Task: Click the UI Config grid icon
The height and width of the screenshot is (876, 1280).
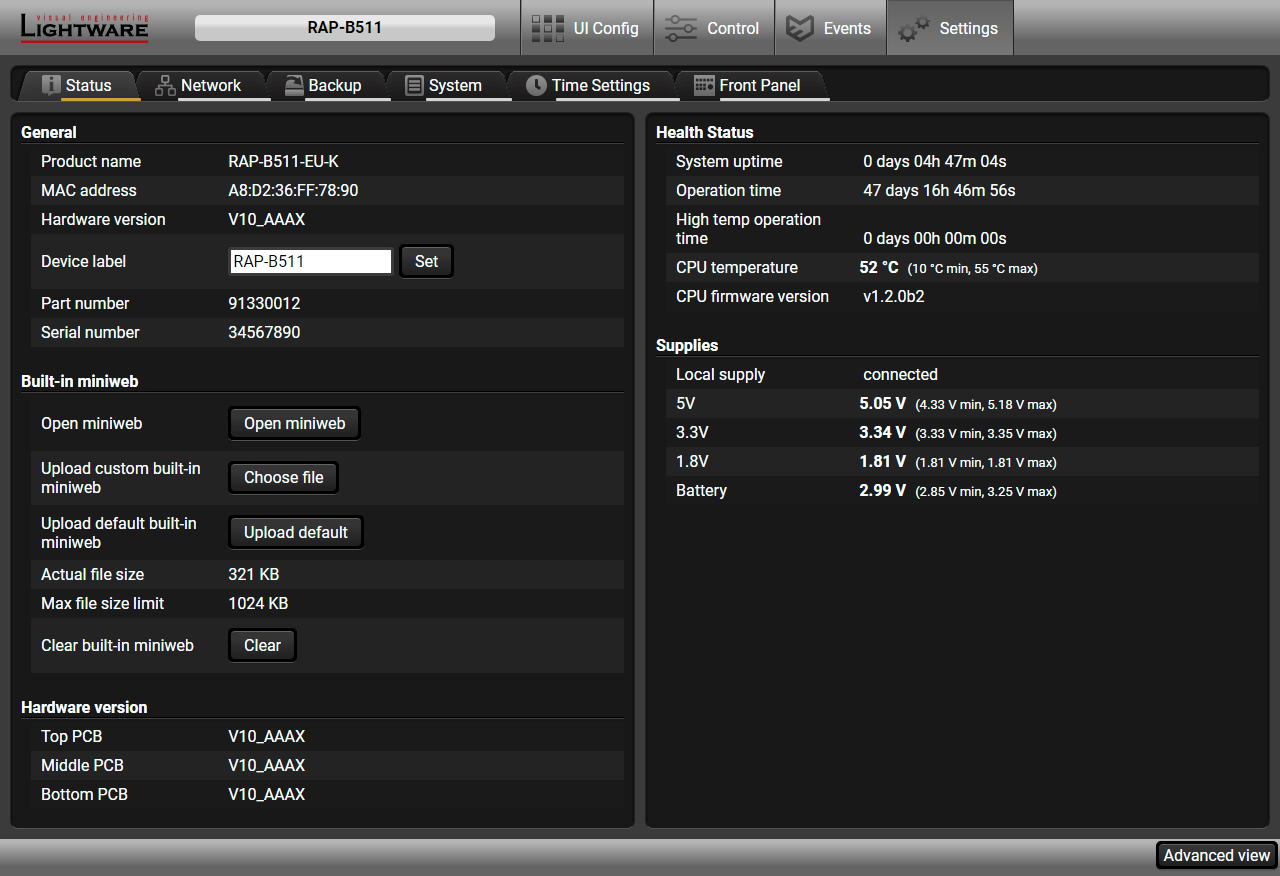Action: pyautogui.click(x=547, y=28)
